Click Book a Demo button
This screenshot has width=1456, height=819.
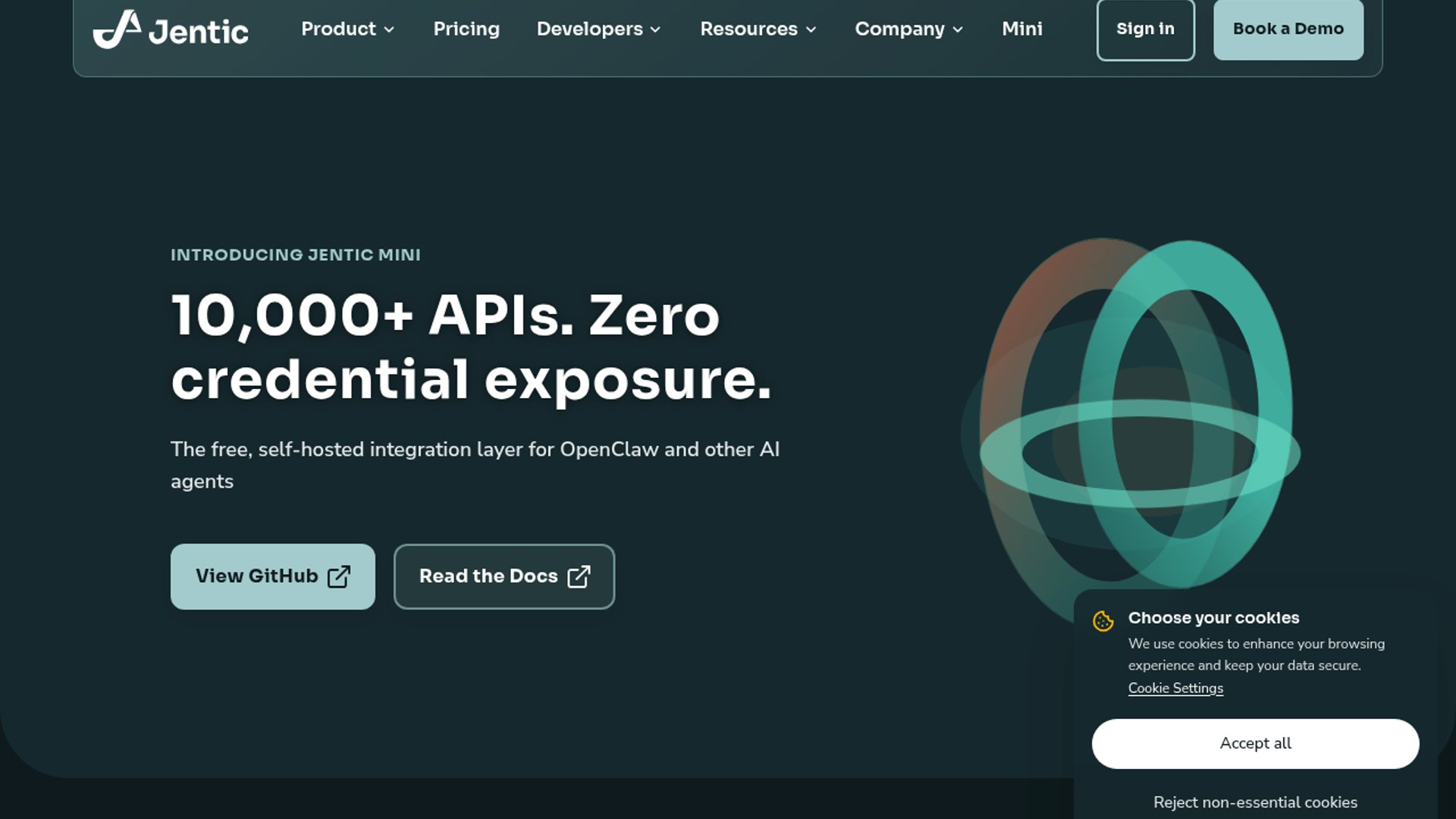click(x=1288, y=29)
